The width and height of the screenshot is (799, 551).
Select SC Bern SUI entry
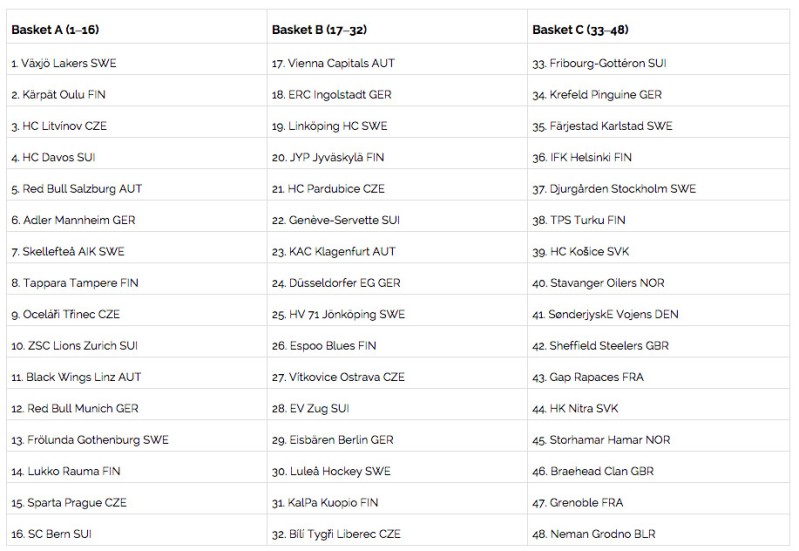[54, 534]
